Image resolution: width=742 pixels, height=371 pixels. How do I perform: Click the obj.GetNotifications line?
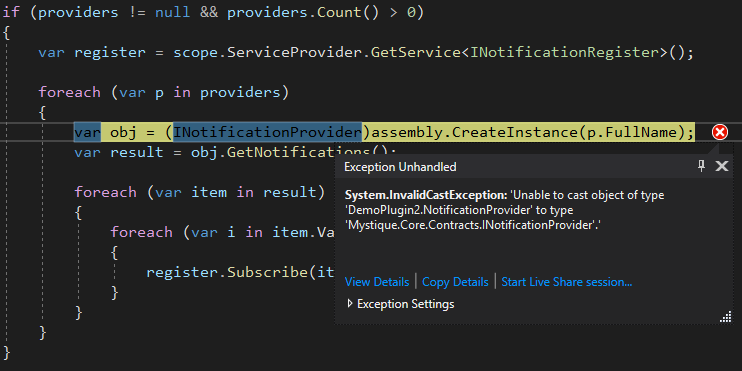coord(235,152)
